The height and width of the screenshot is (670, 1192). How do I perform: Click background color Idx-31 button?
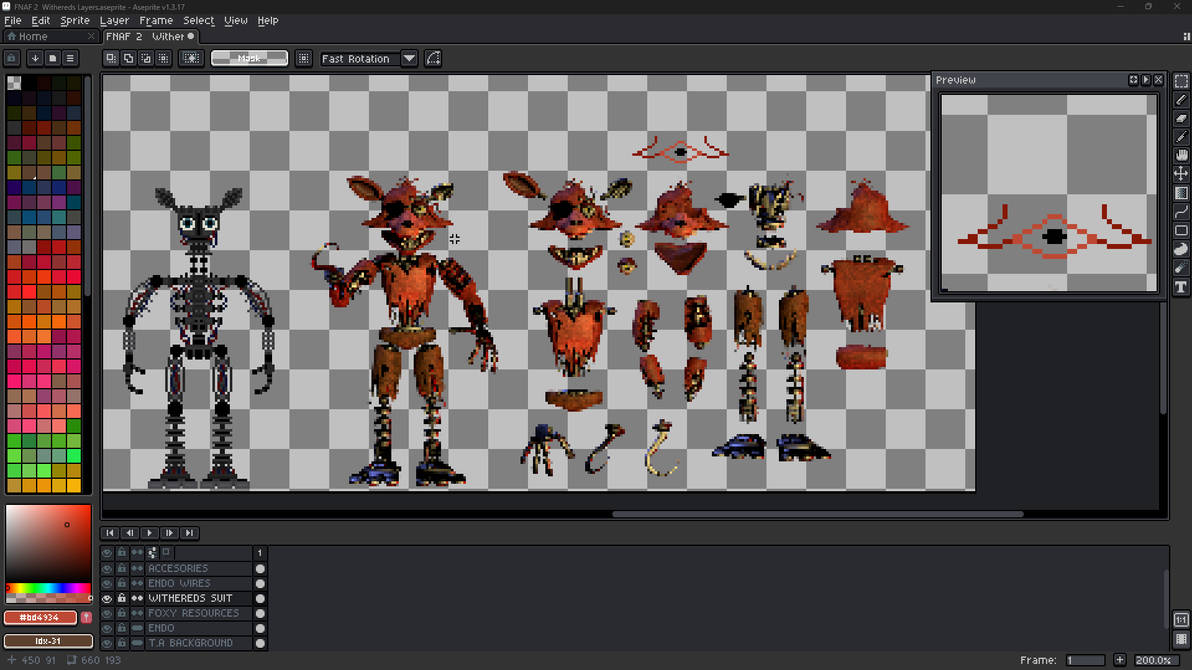tap(48, 641)
